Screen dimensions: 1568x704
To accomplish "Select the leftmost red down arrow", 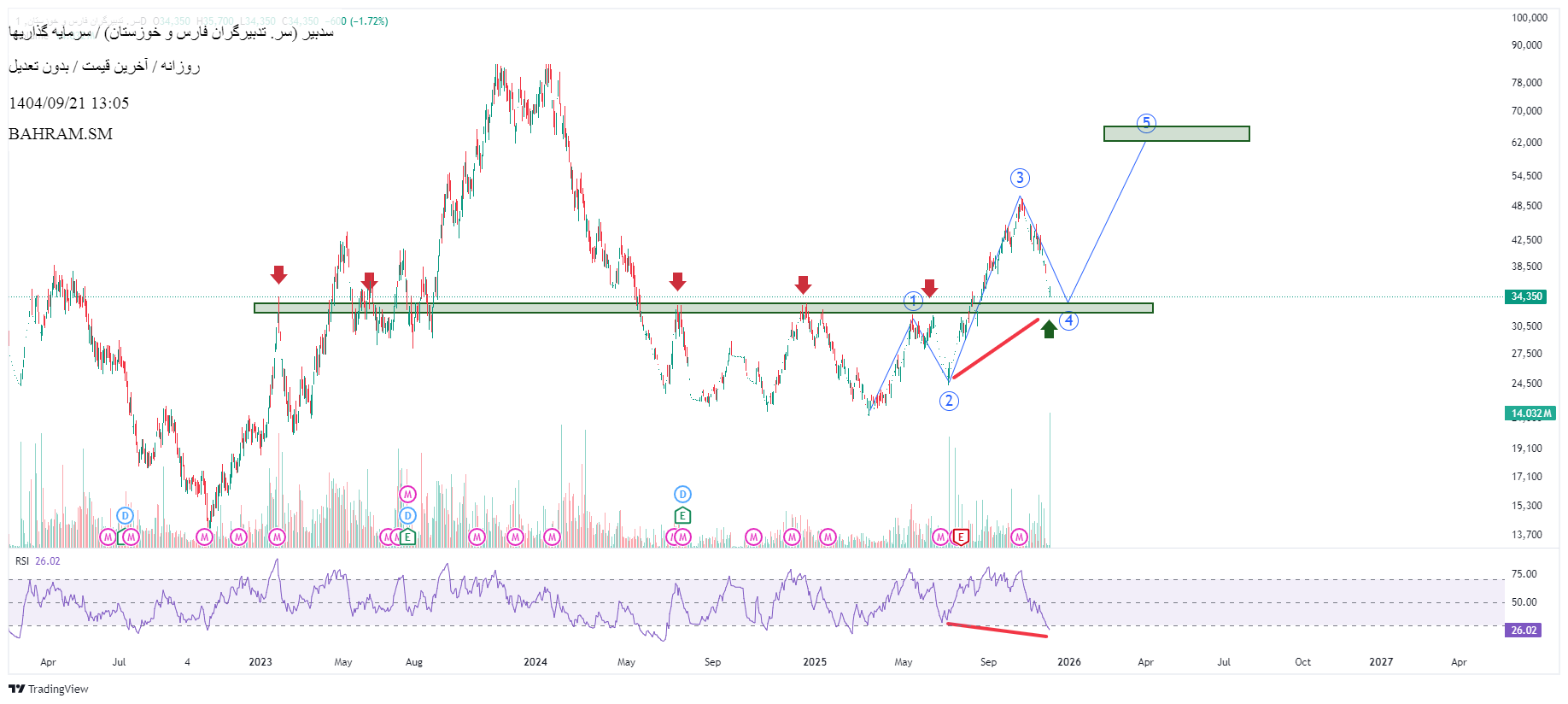I will coord(278,274).
